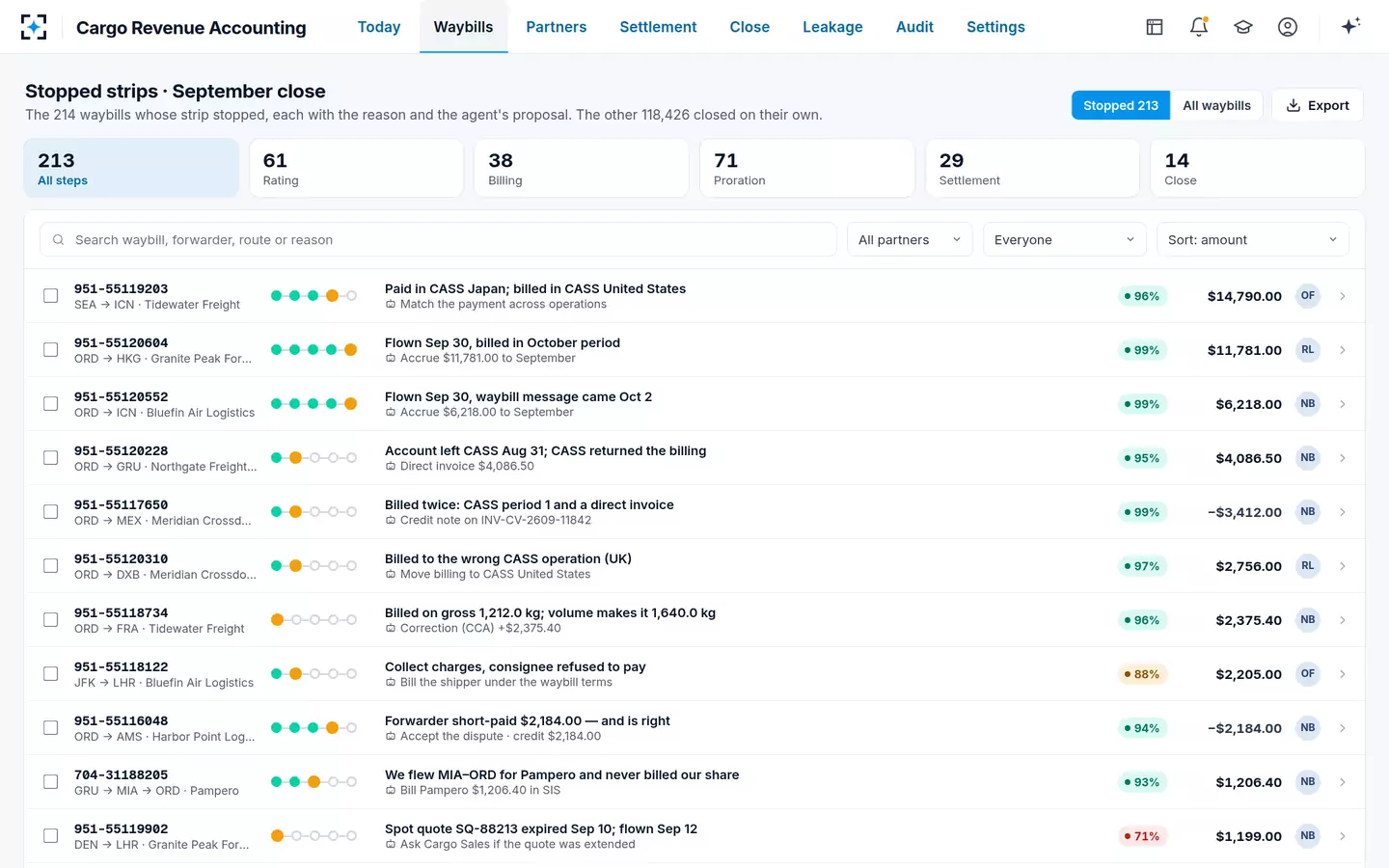1389x868 pixels.
Task: Click the Export button
Action: (x=1318, y=105)
